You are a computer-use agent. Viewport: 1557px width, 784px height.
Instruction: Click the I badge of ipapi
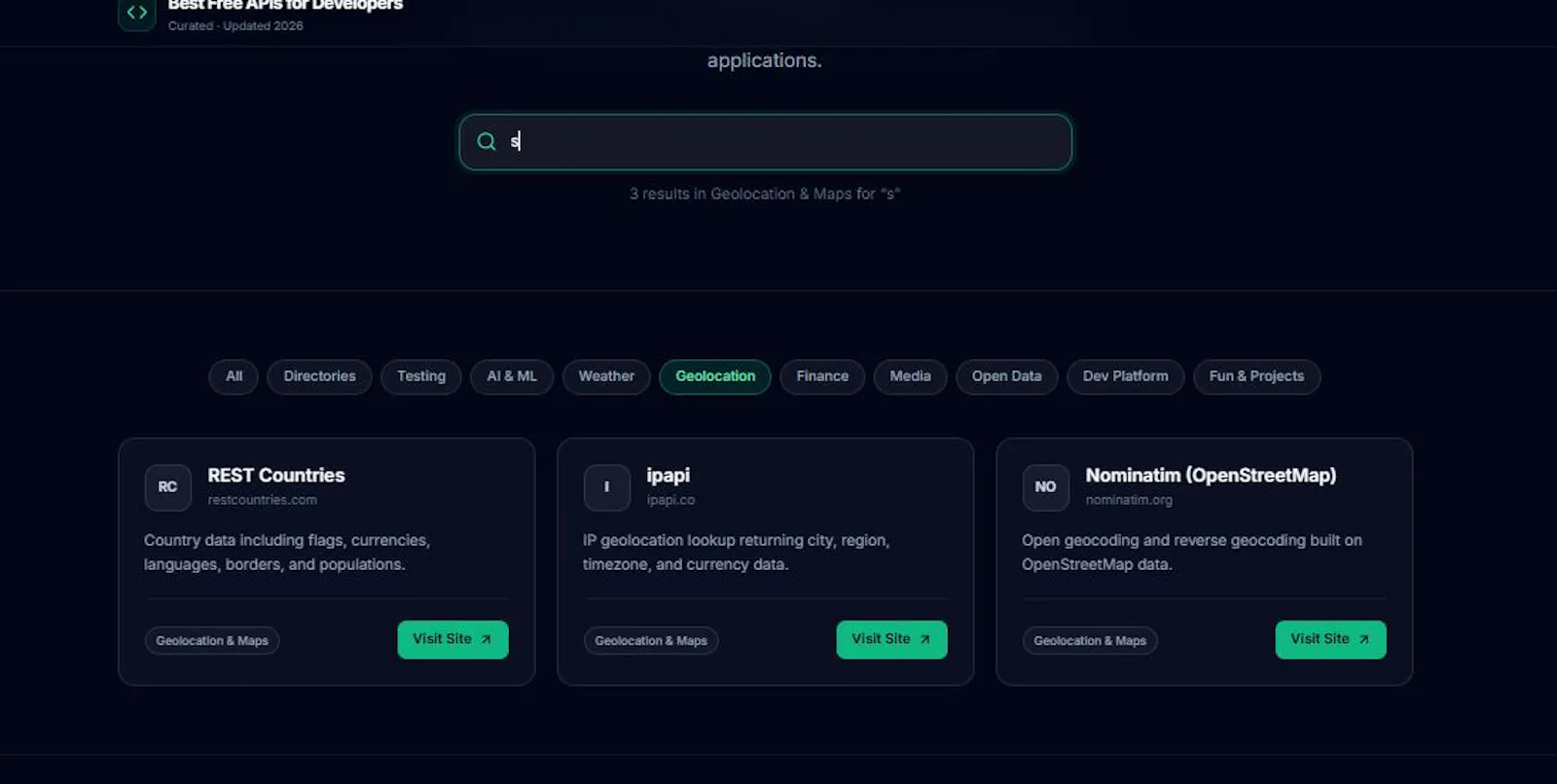607,487
